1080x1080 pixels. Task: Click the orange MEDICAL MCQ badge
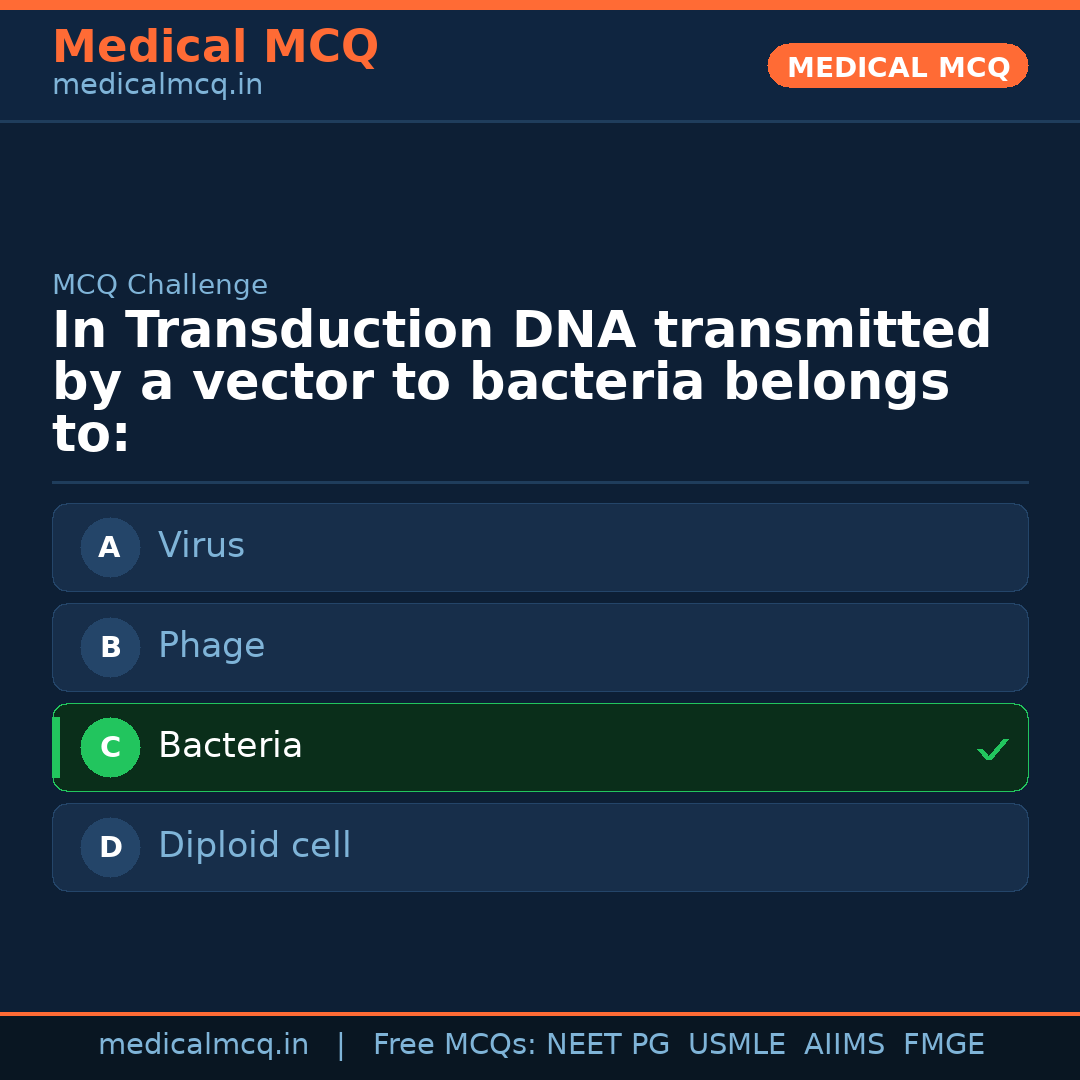click(x=898, y=67)
